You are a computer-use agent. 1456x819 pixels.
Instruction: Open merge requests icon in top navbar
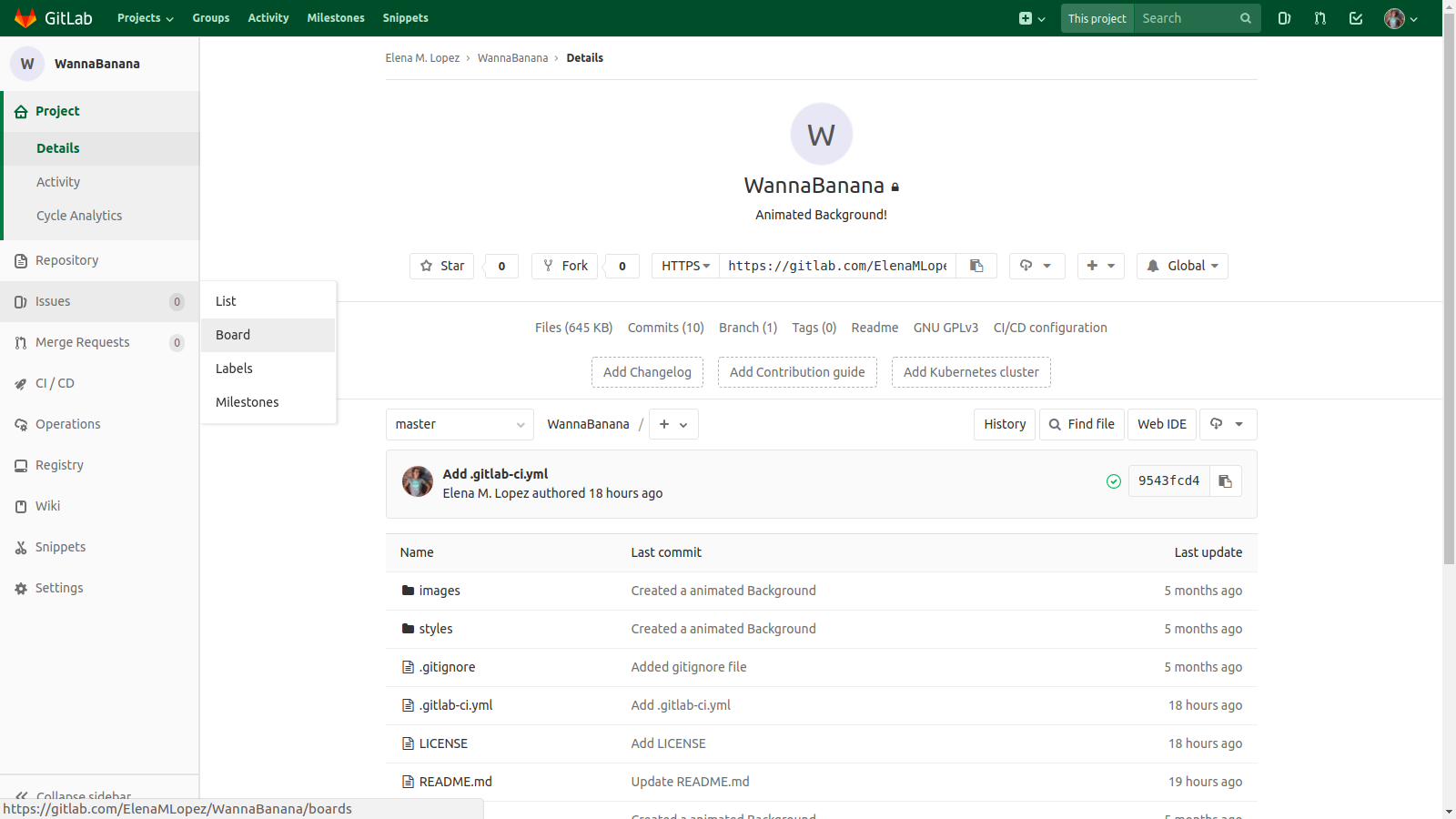coord(1320,18)
